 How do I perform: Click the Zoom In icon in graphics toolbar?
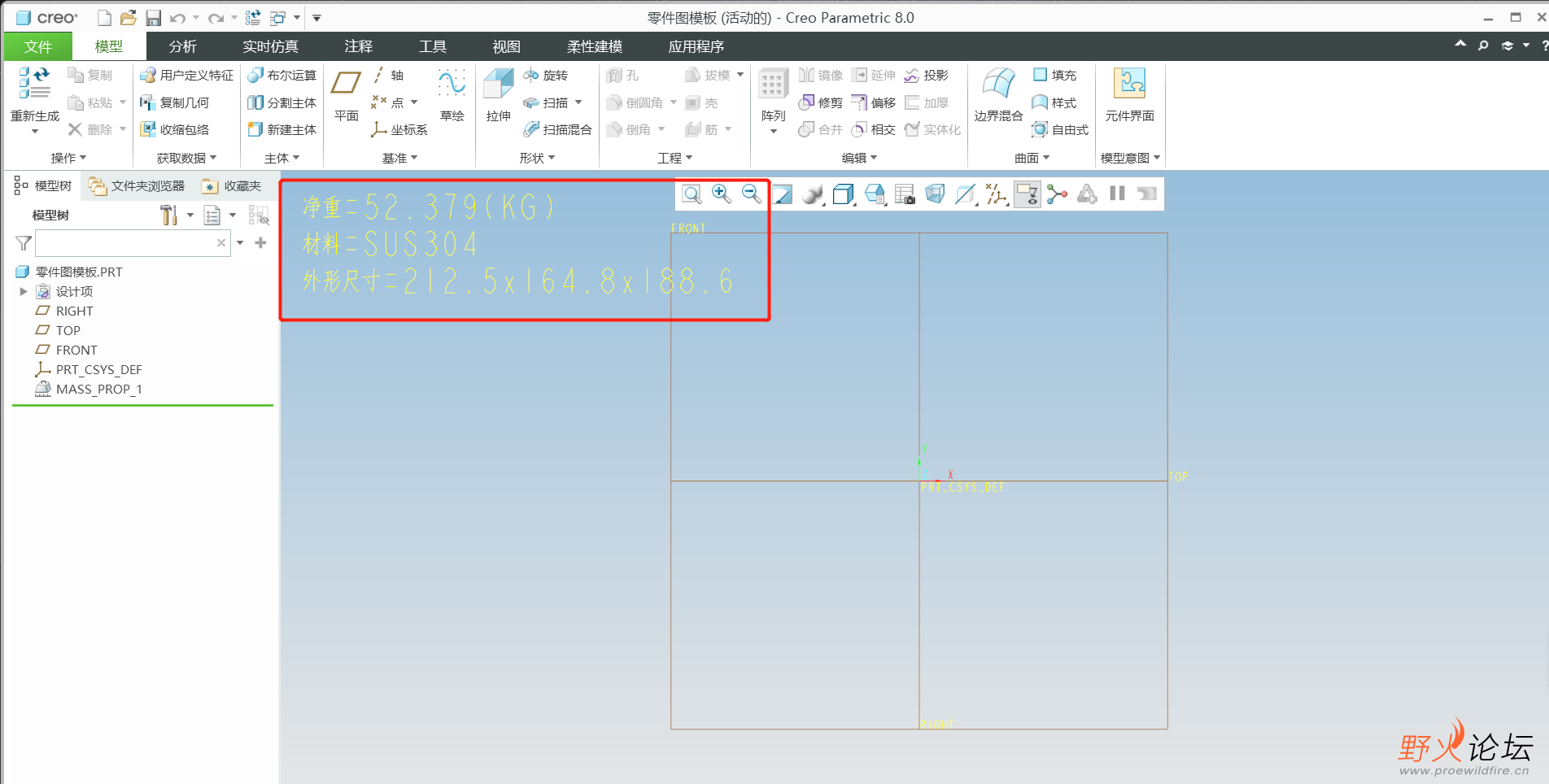pyautogui.click(x=721, y=194)
